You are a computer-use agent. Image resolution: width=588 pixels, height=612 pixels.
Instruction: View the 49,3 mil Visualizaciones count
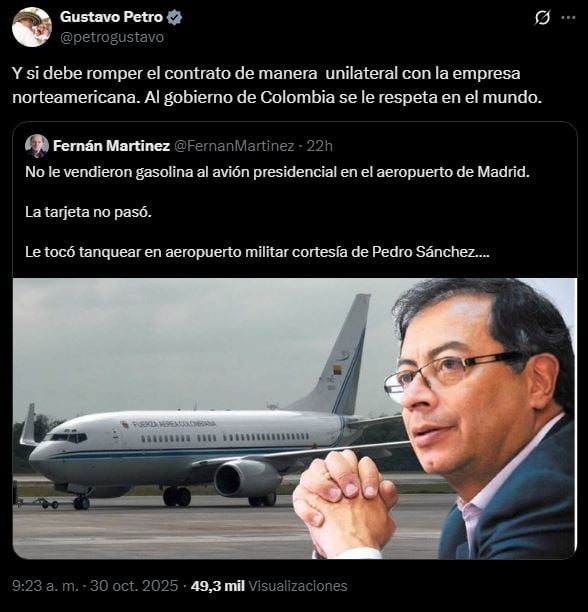(x=269, y=586)
